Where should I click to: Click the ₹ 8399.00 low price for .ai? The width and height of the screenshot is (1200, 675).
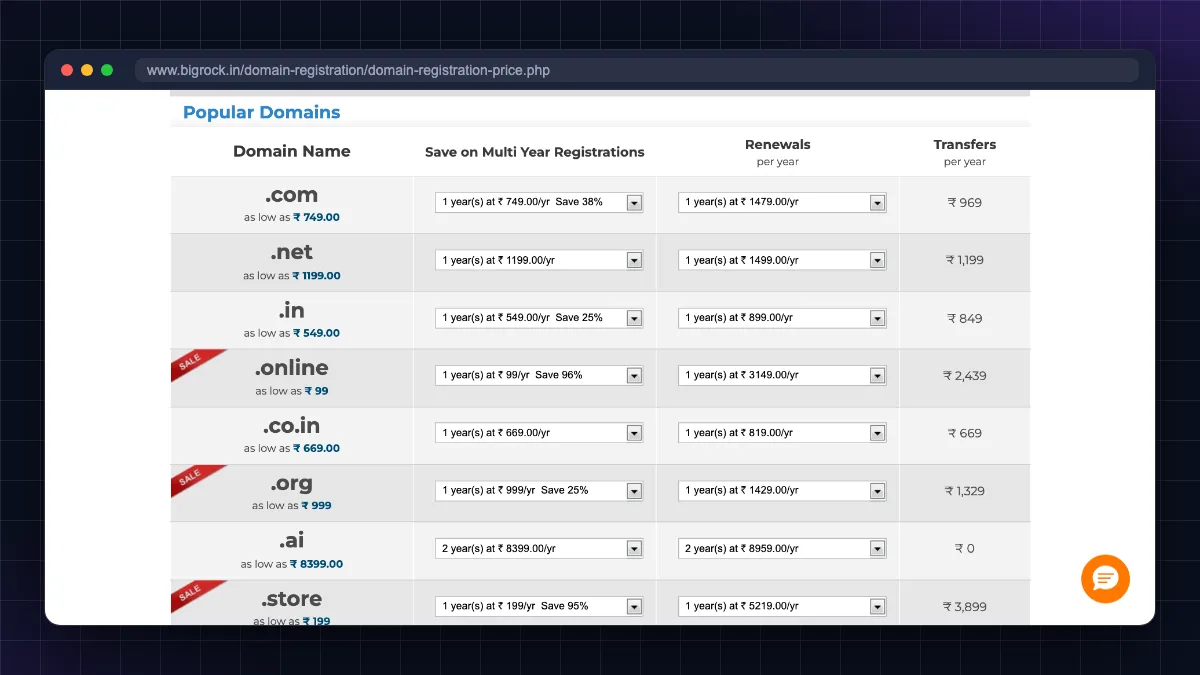point(316,564)
